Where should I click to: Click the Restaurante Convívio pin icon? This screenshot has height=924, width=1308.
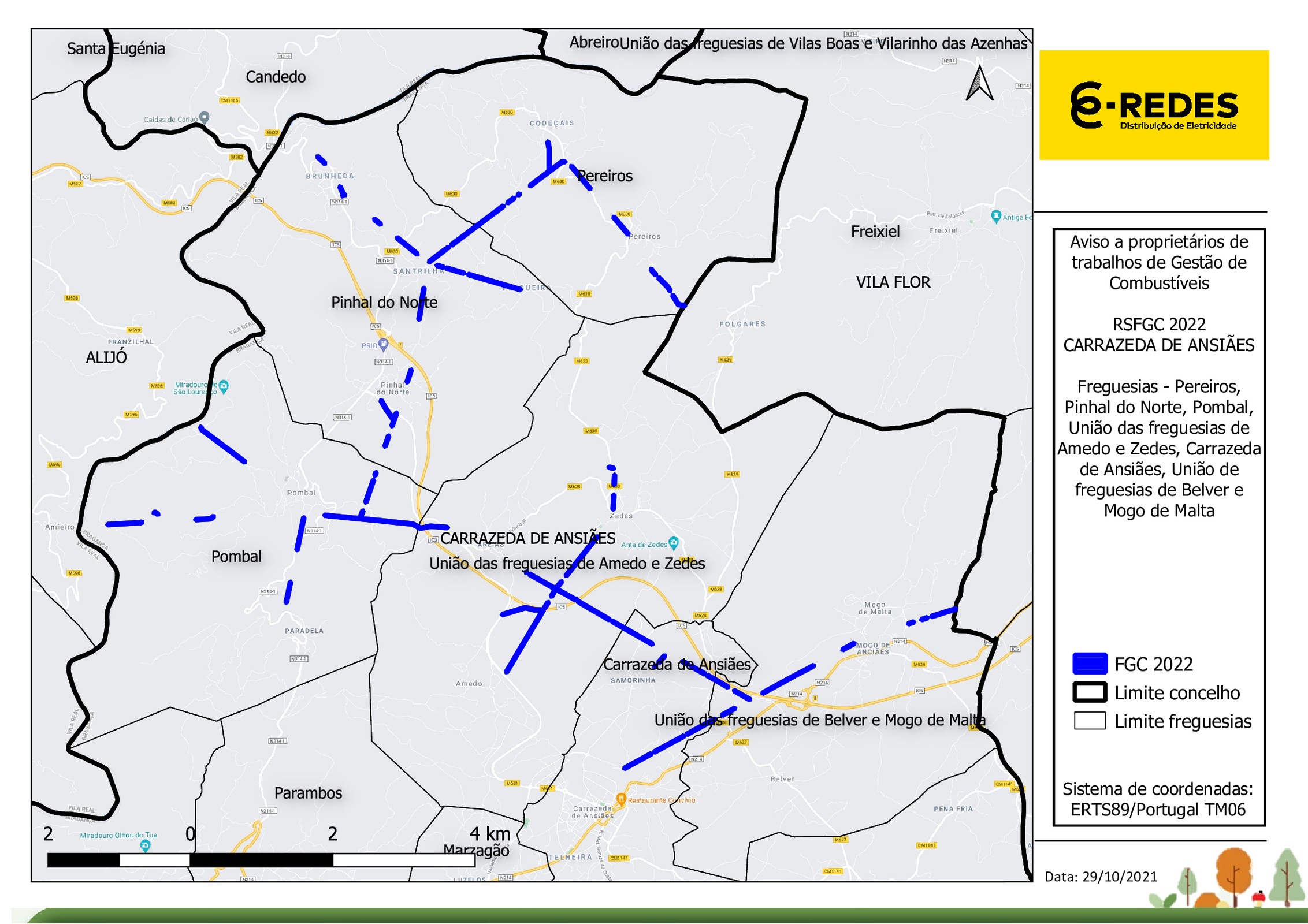pyautogui.click(x=621, y=799)
